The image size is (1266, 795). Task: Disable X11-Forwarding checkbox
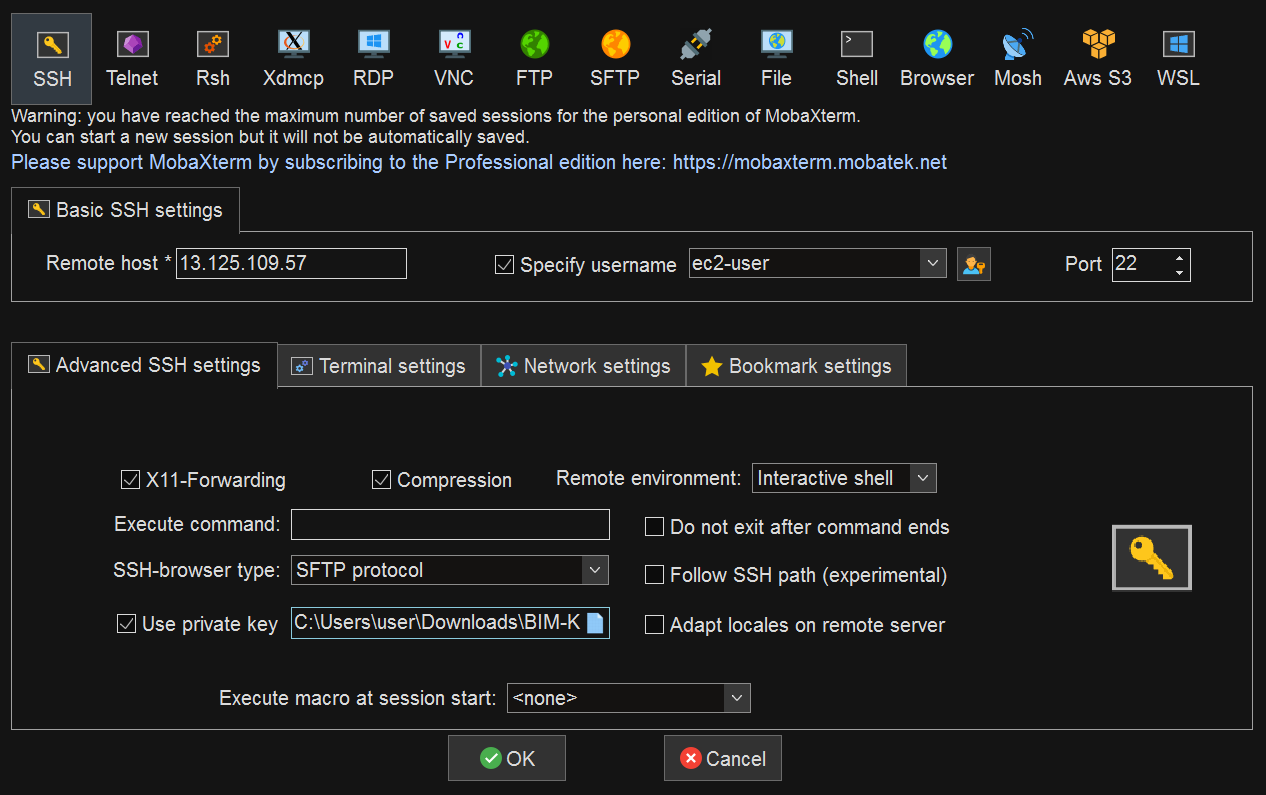click(130, 480)
